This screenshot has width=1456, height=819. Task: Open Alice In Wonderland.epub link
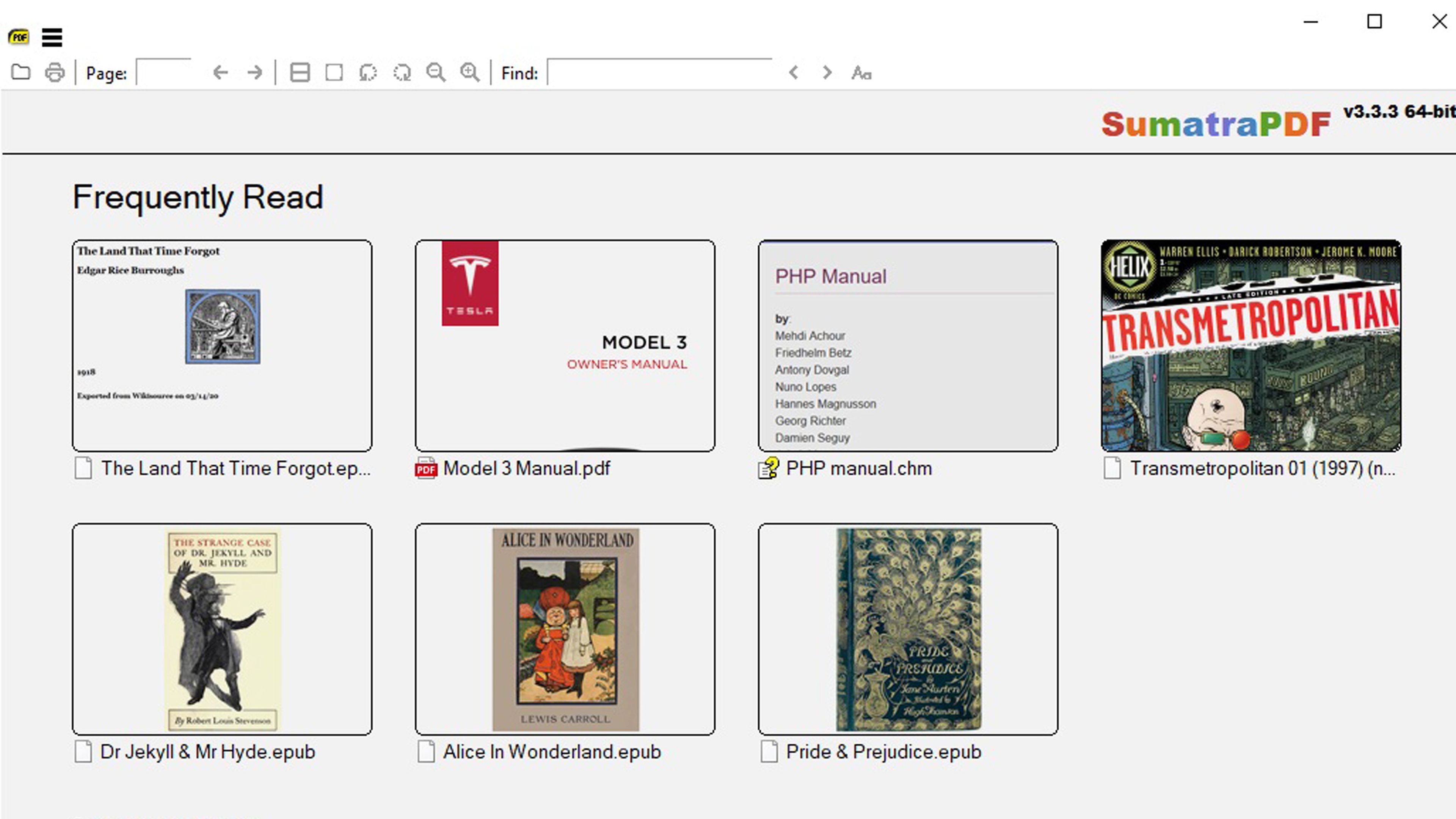(x=551, y=752)
